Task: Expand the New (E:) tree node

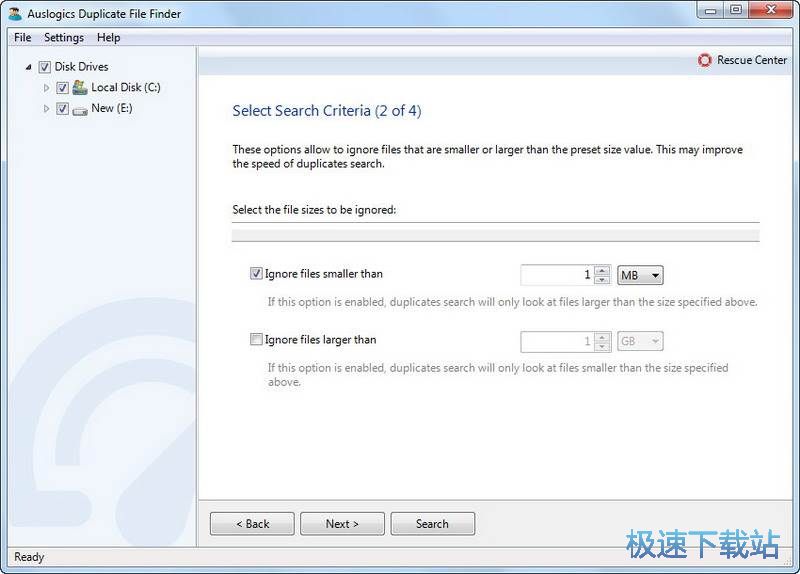Action: 46,109
